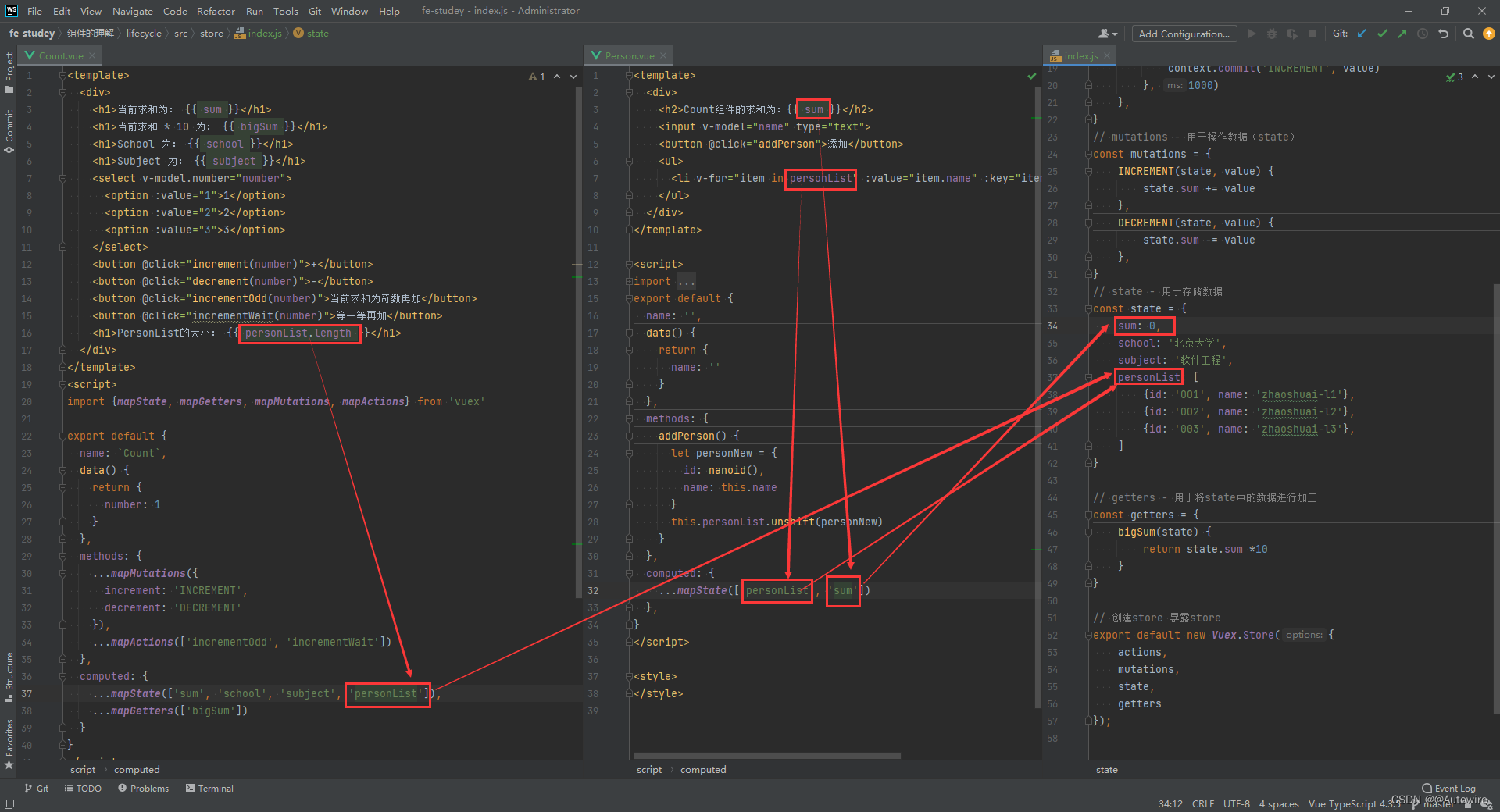
Task: Expand the folded import in Person.vue line 13
Action: (x=629, y=281)
